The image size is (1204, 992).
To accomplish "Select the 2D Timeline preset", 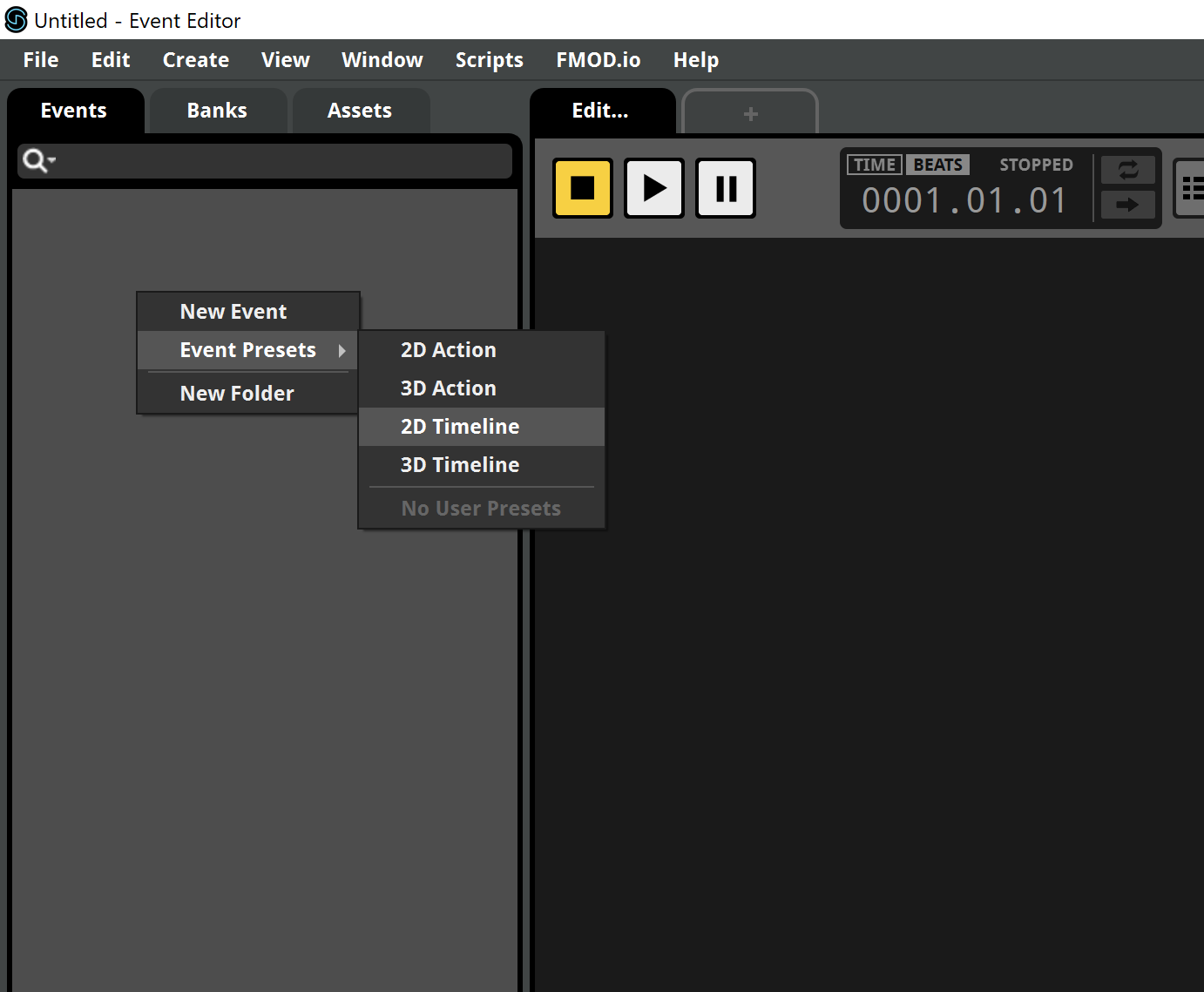I will tap(482, 427).
